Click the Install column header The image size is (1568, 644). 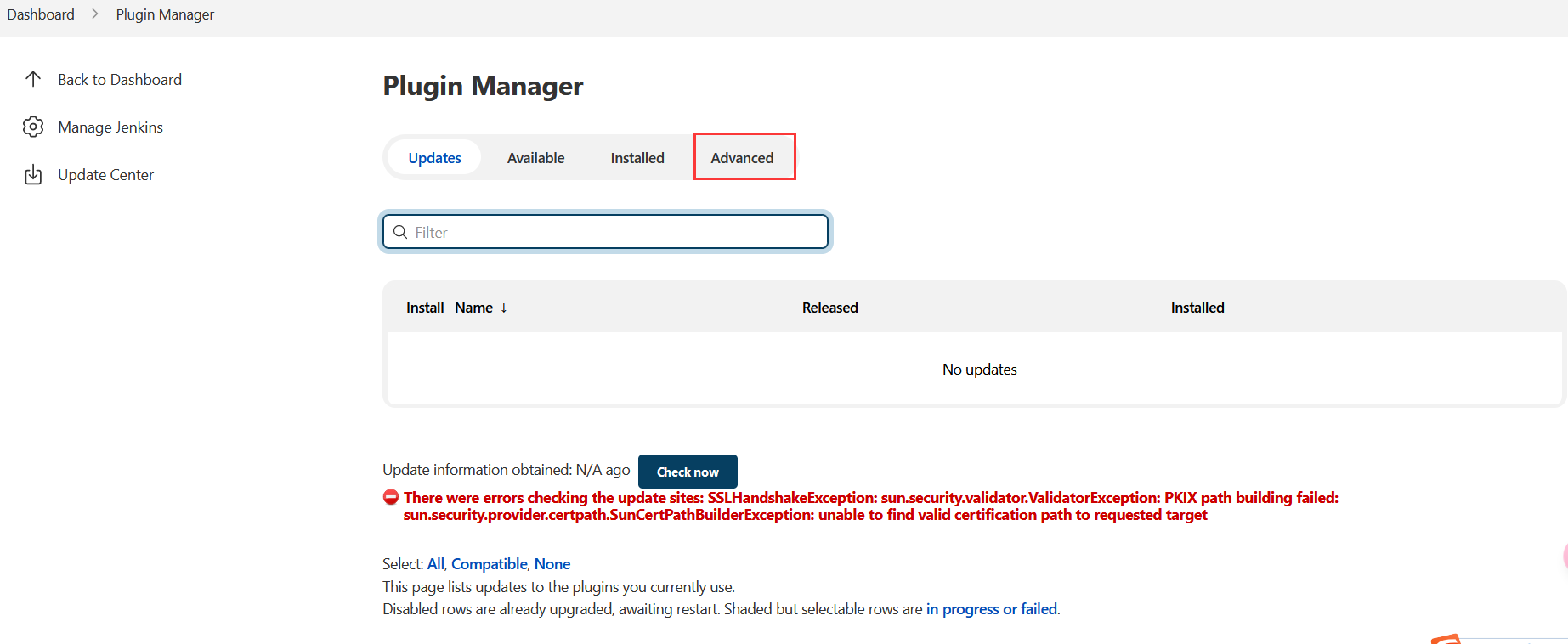tap(425, 308)
